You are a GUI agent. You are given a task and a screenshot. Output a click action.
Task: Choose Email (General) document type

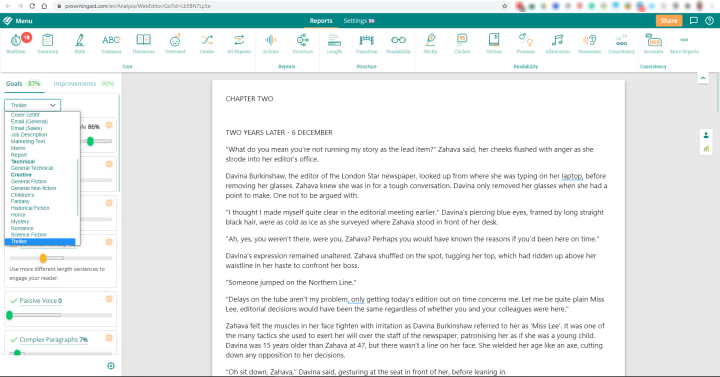[29, 121]
